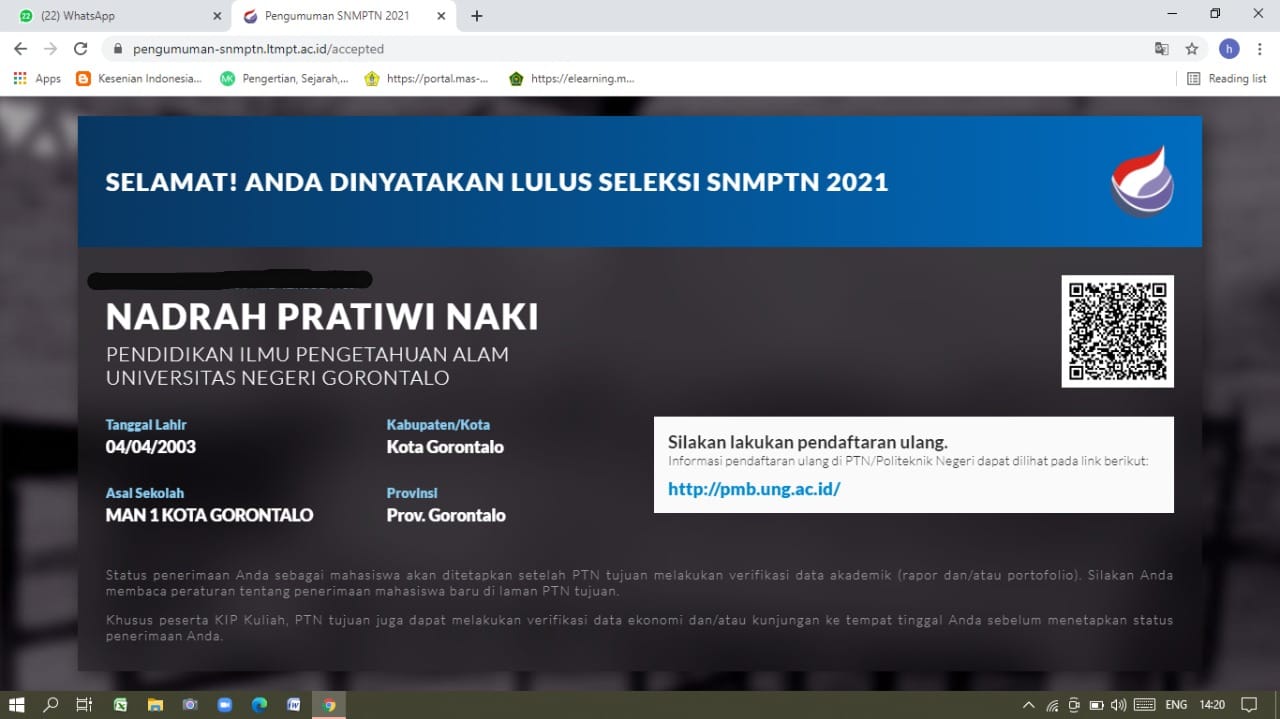Image resolution: width=1280 pixels, height=719 pixels.
Task: Reload the SNMPTN announcement page
Action: pyautogui.click(x=81, y=48)
